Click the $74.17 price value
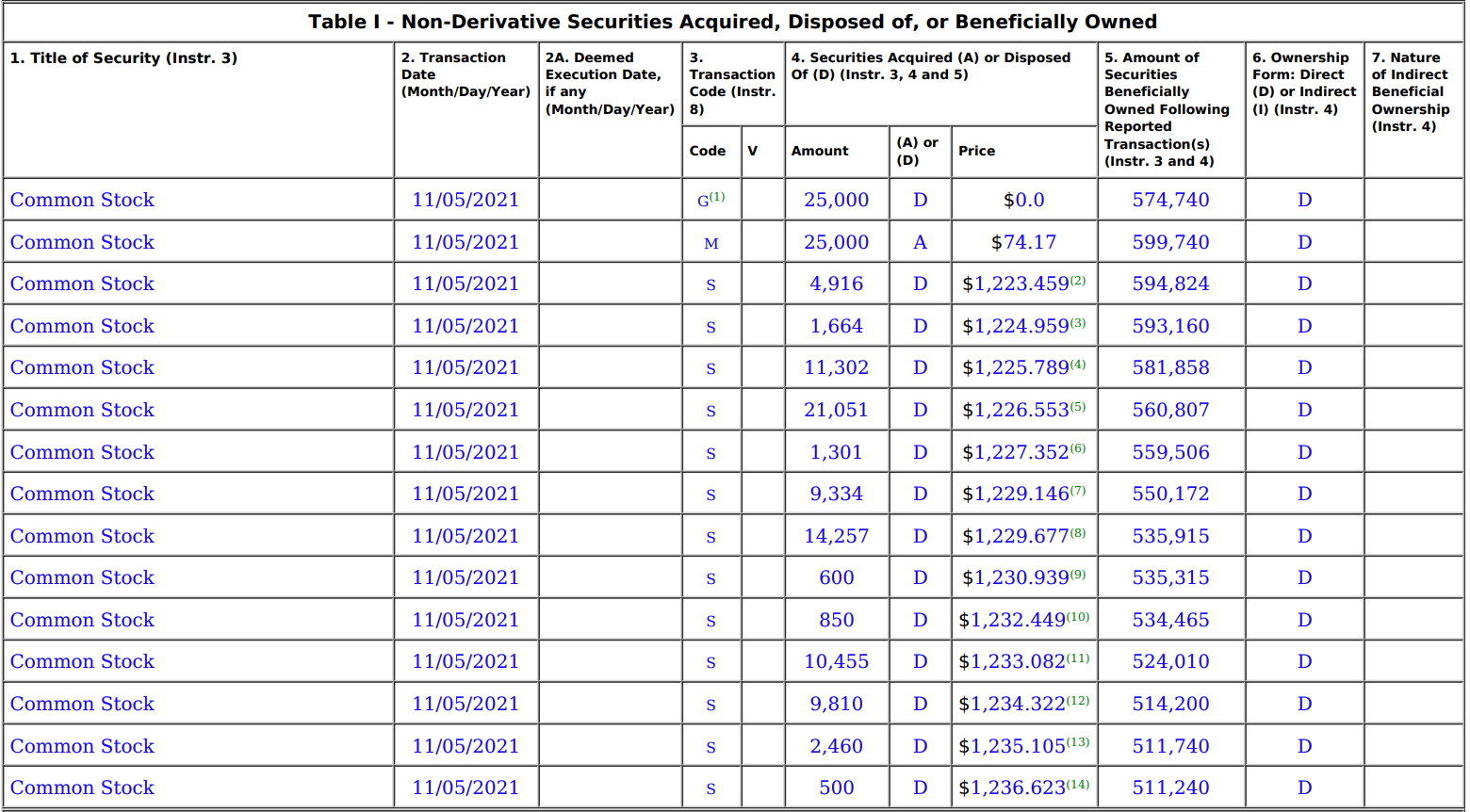The height and width of the screenshot is (812, 1470). pyautogui.click(x=1023, y=242)
